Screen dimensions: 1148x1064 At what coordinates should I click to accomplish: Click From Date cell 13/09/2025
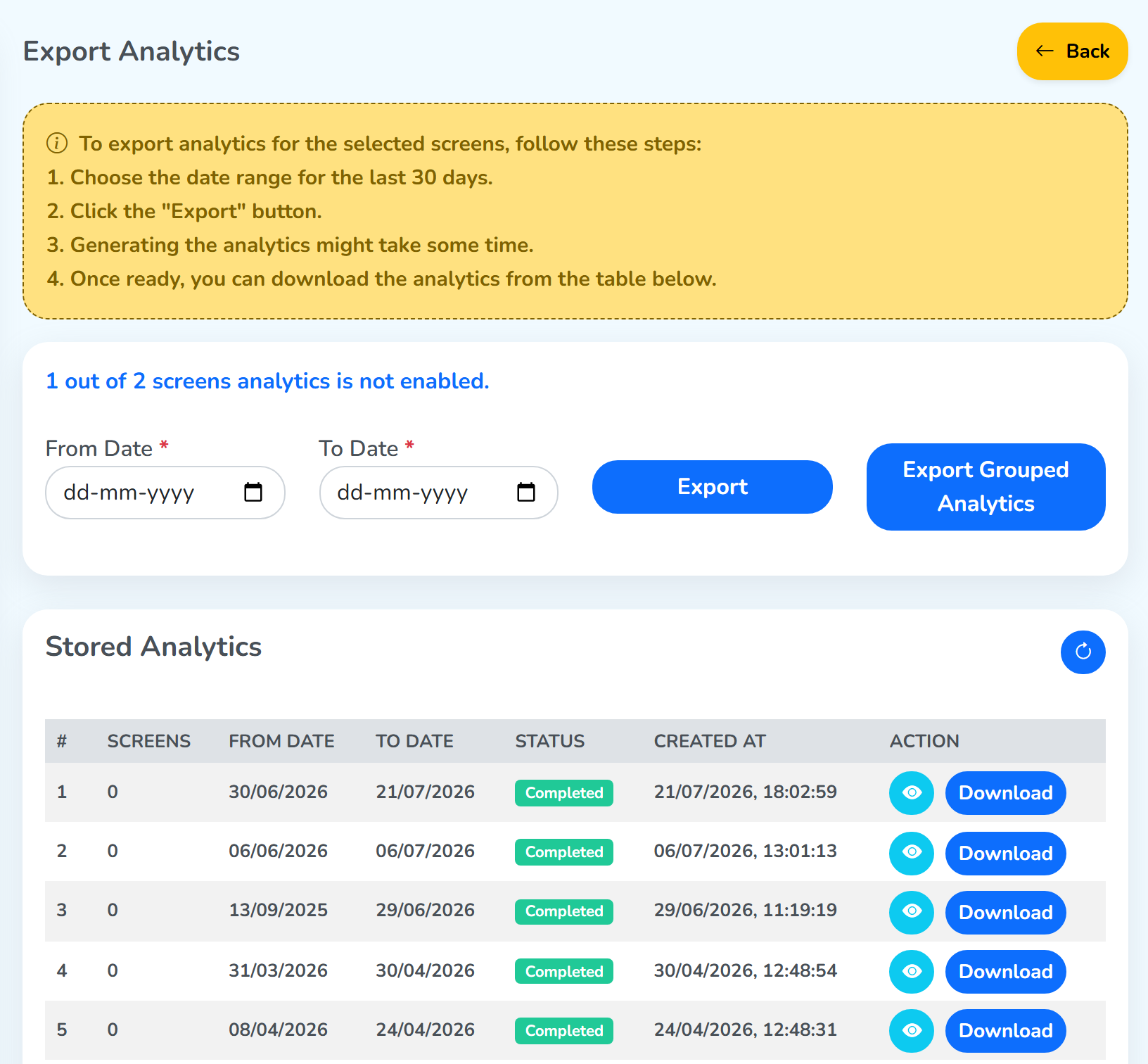tap(278, 910)
